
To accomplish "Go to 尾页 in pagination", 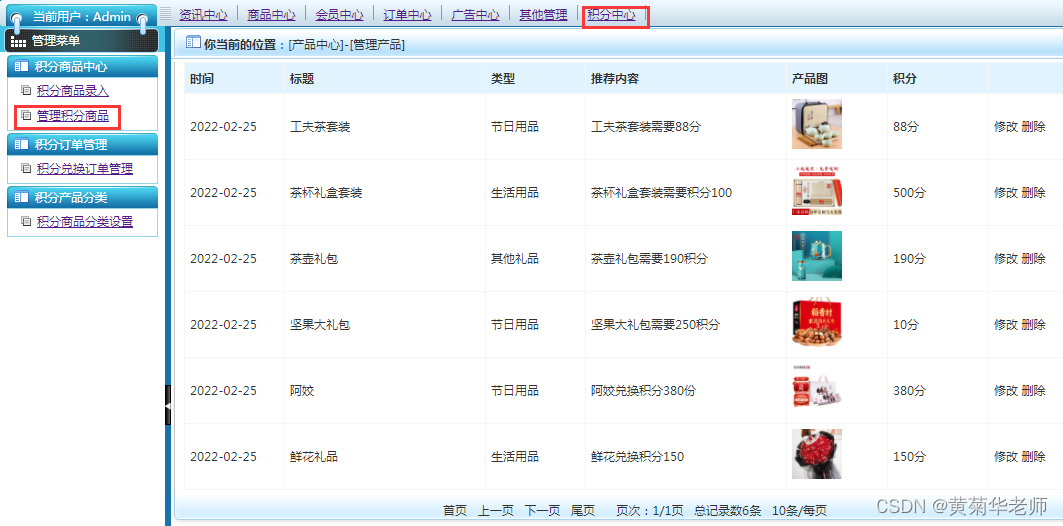I will [583, 510].
